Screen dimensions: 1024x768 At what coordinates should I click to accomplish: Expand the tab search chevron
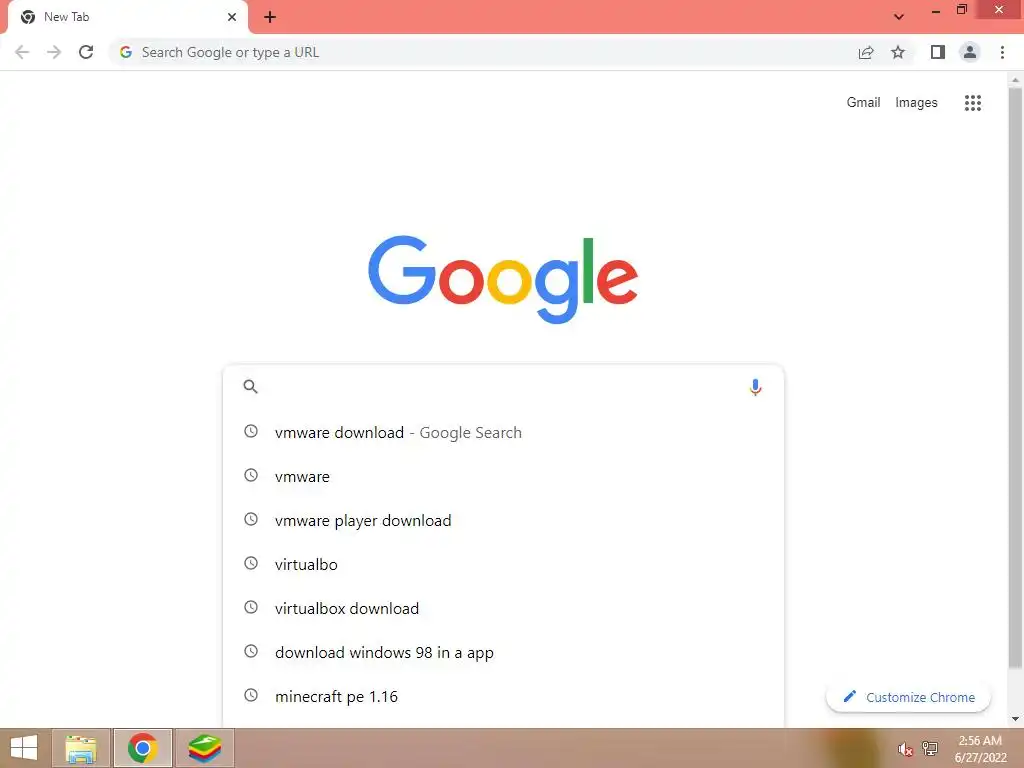coord(899,17)
